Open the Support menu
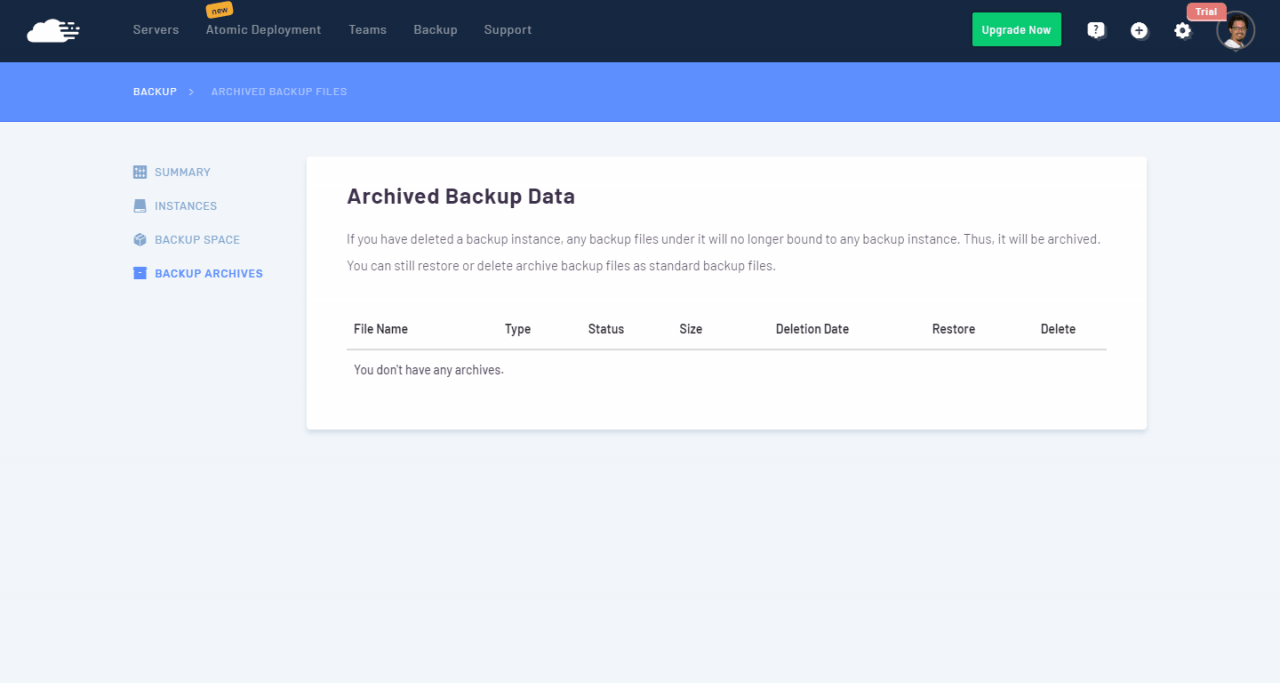The height and width of the screenshot is (683, 1280). point(508,30)
